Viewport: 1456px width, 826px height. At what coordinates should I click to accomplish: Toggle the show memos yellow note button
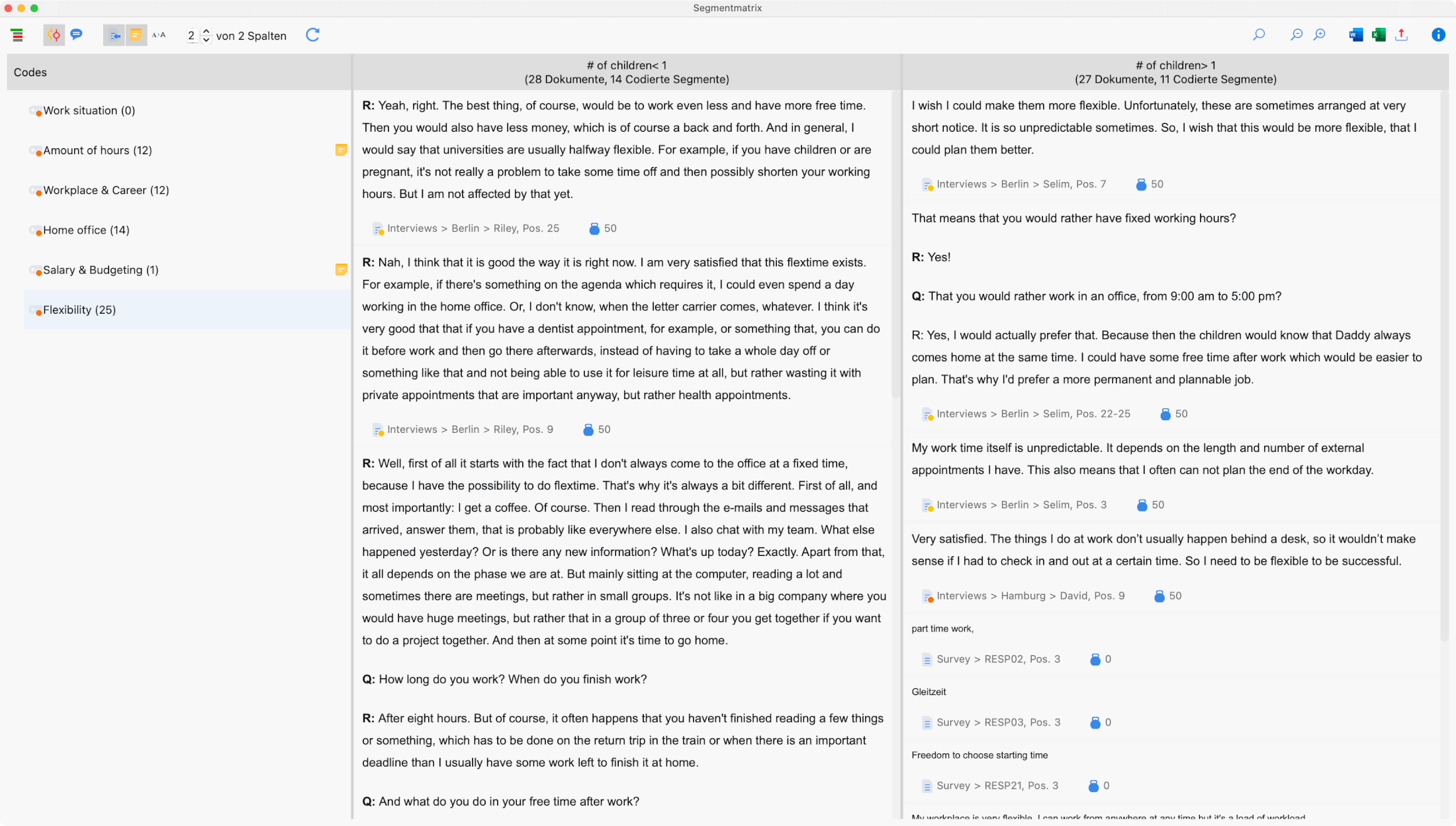pos(136,35)
